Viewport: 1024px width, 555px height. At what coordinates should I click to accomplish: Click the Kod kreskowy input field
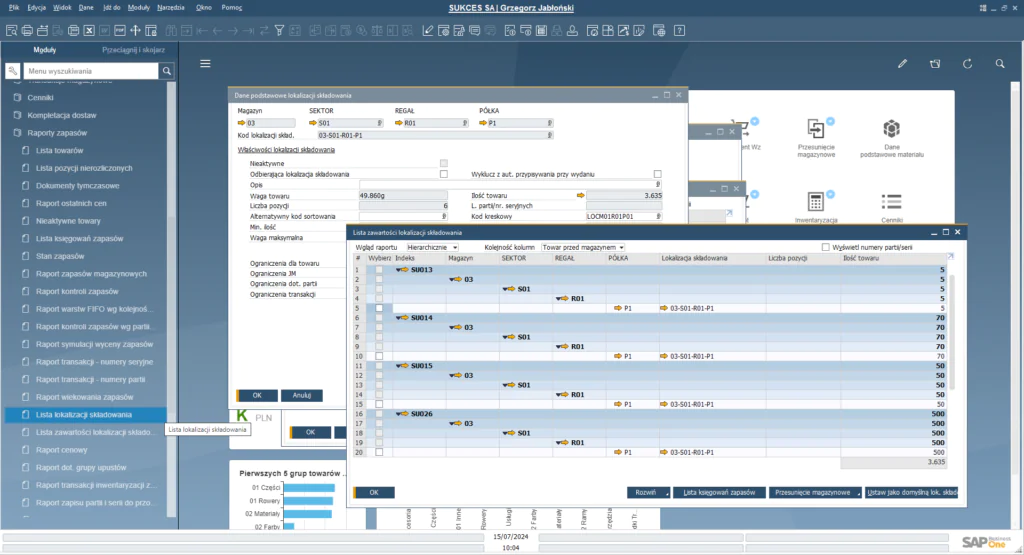tap(622, 216)
